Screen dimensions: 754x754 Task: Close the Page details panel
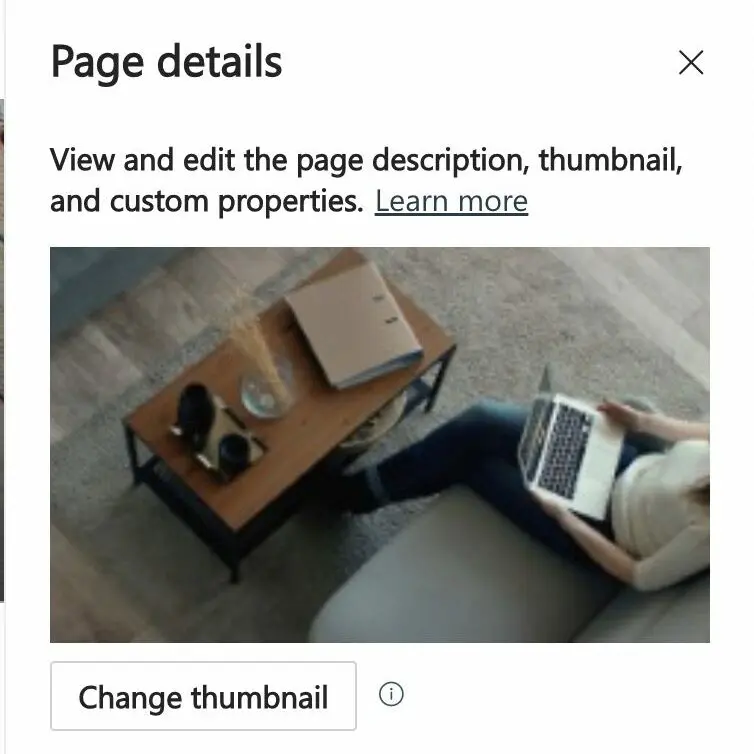[691, 63]
